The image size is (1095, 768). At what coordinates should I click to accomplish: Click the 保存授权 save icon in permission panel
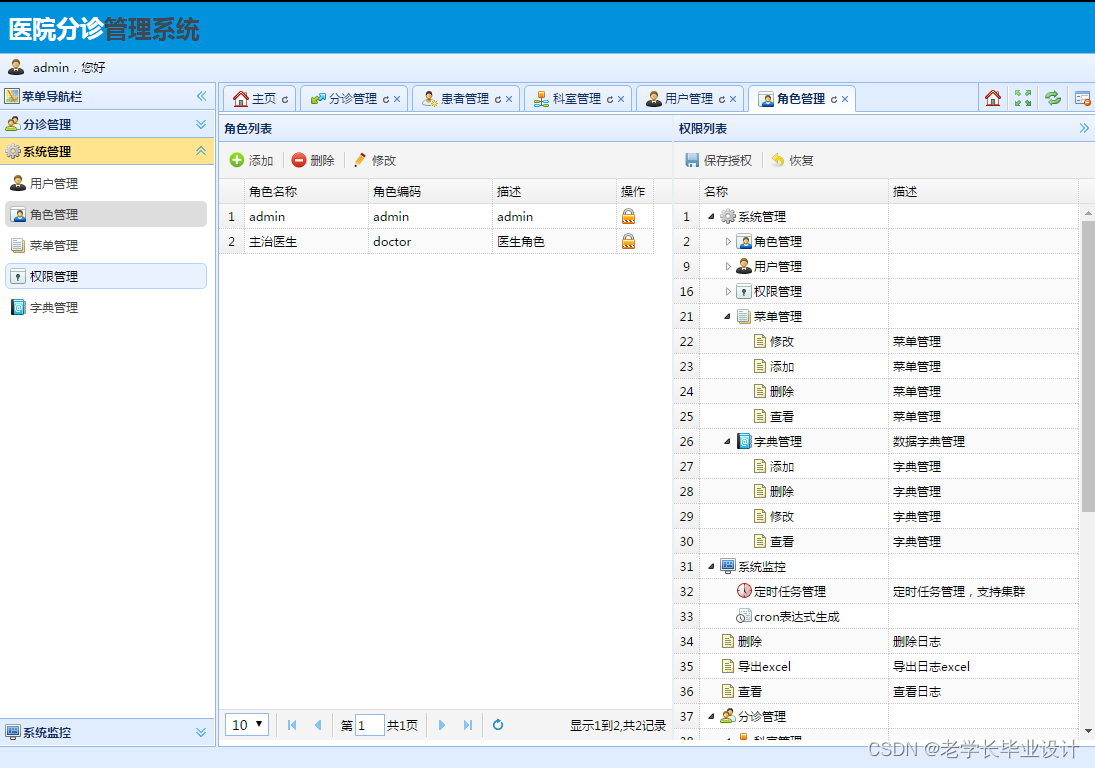(x=693, y=159)
